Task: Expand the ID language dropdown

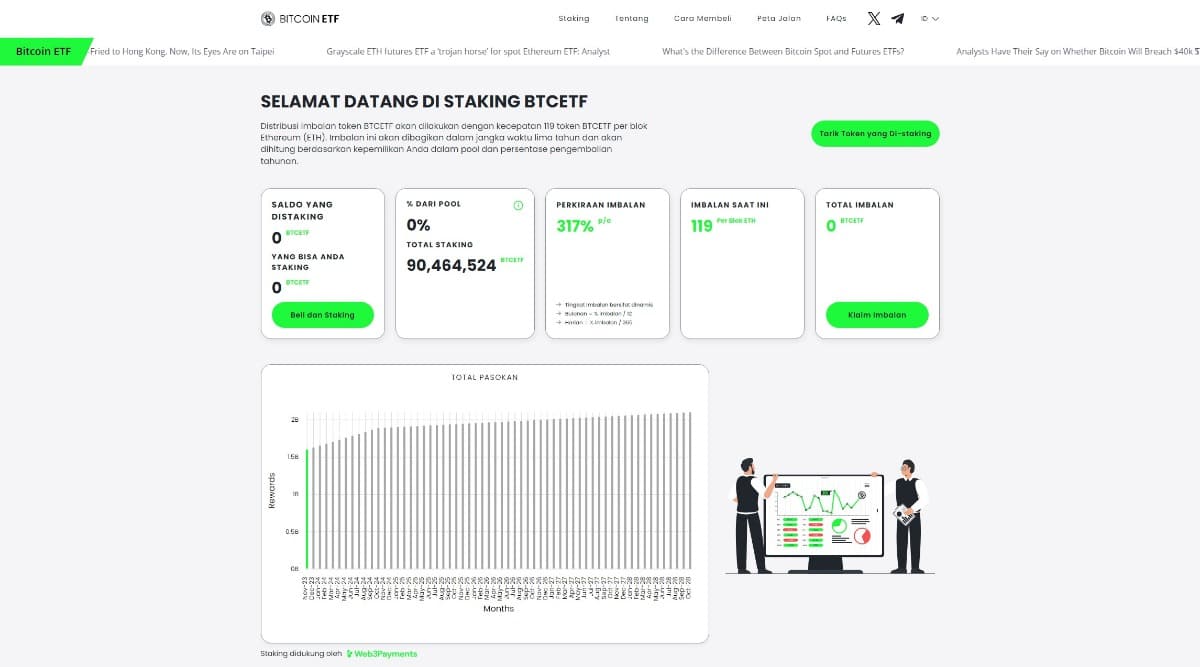Action: click(930, 18)
